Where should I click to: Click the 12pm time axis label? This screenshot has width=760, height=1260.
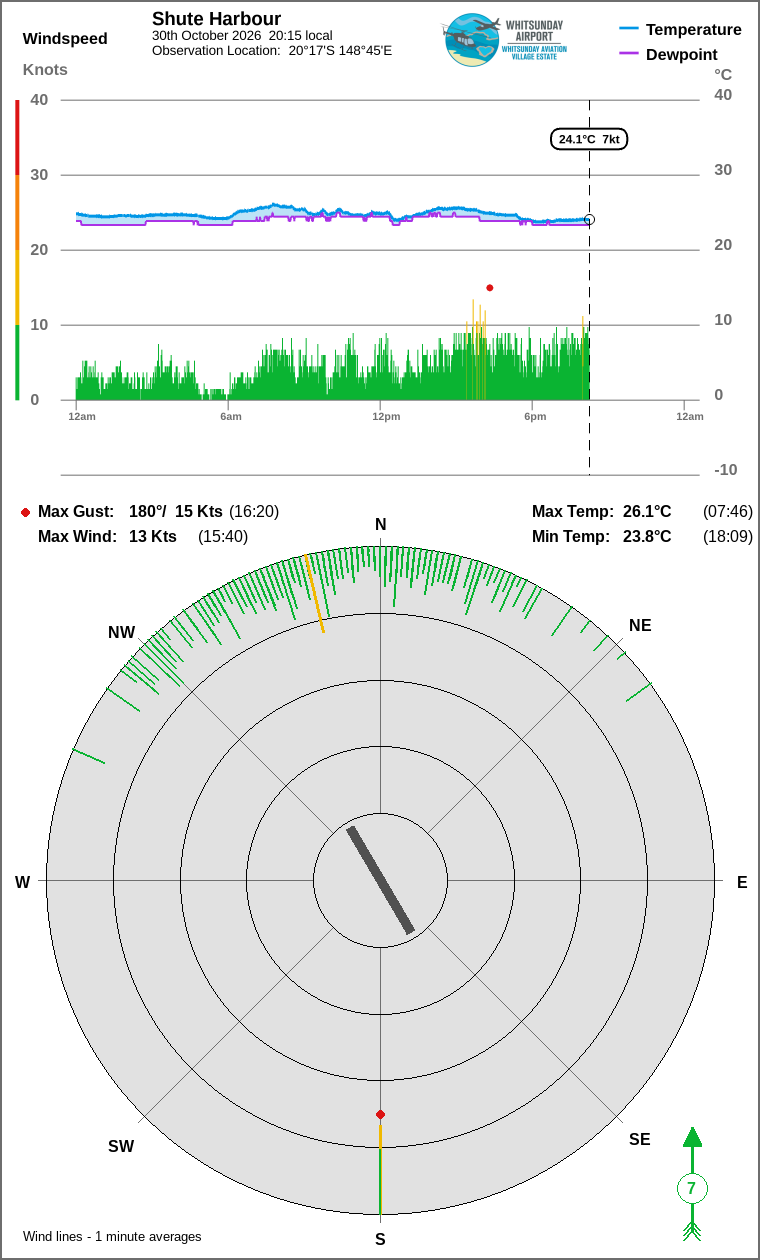(386, 416)
